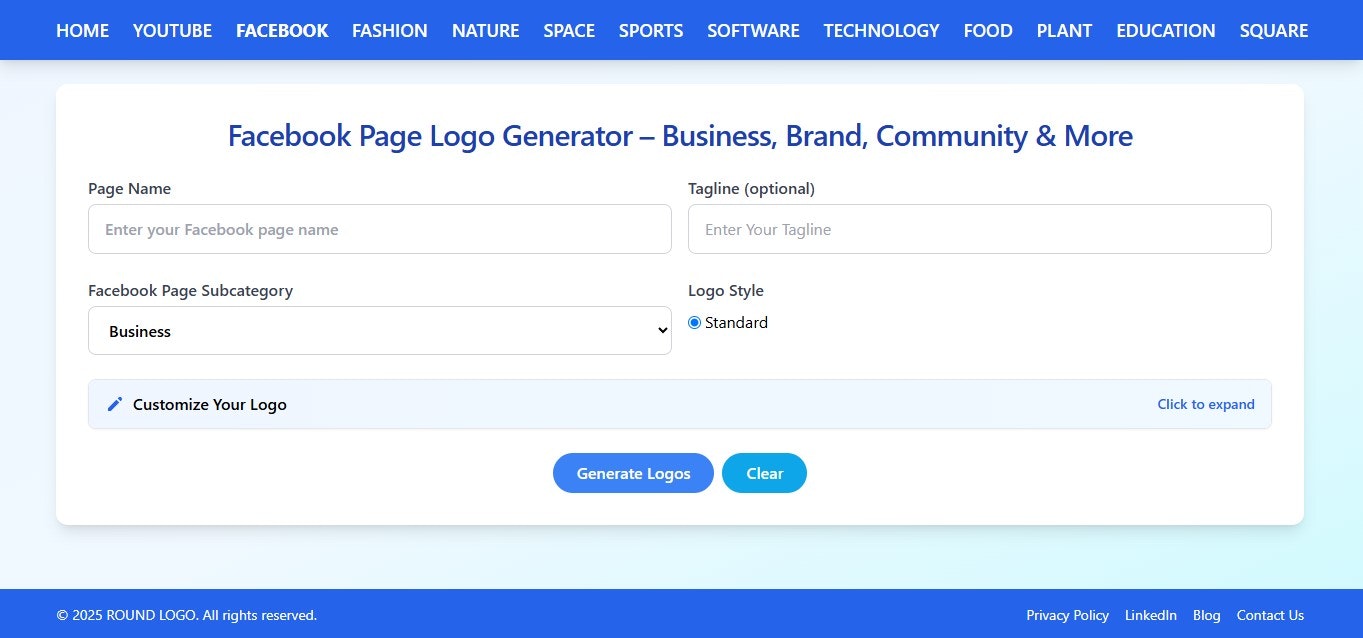Click the 'Facebook Page Subcategory' label
The image size is (1363, 638).
(190, 291)
